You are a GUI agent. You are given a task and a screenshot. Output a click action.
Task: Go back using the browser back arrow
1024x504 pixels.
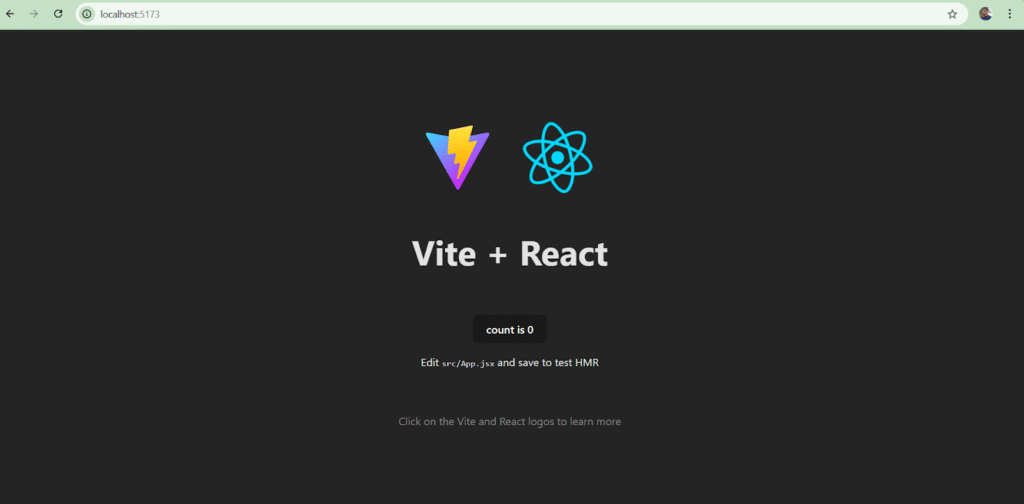click(x=11, y=14)
